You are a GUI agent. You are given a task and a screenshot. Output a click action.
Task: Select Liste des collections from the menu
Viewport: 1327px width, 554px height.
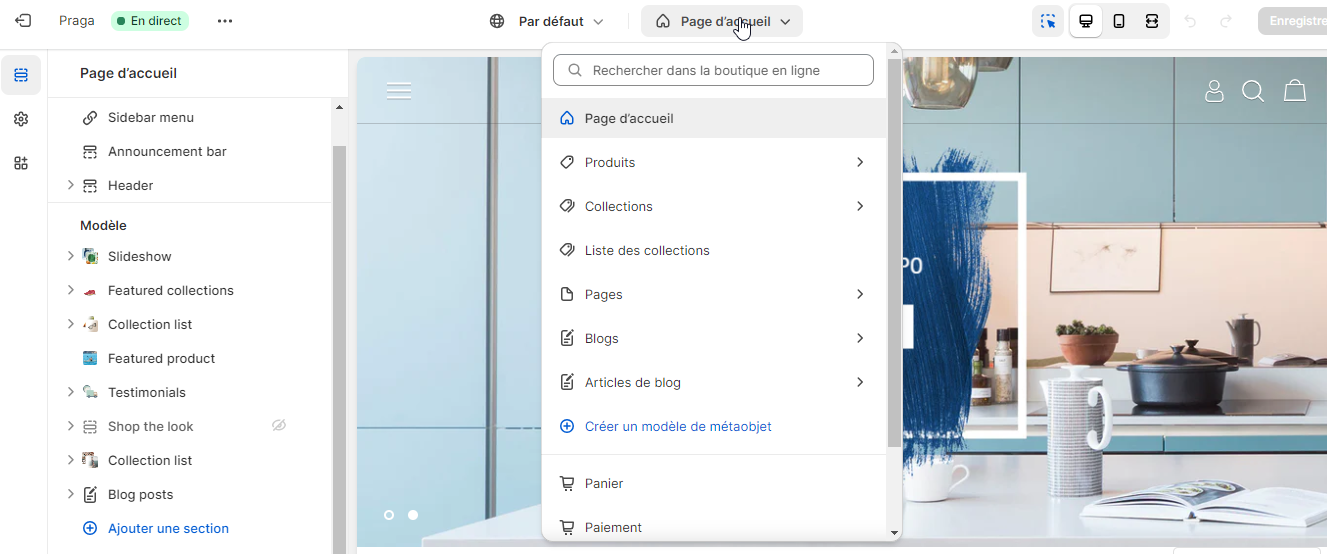(647, 250)
